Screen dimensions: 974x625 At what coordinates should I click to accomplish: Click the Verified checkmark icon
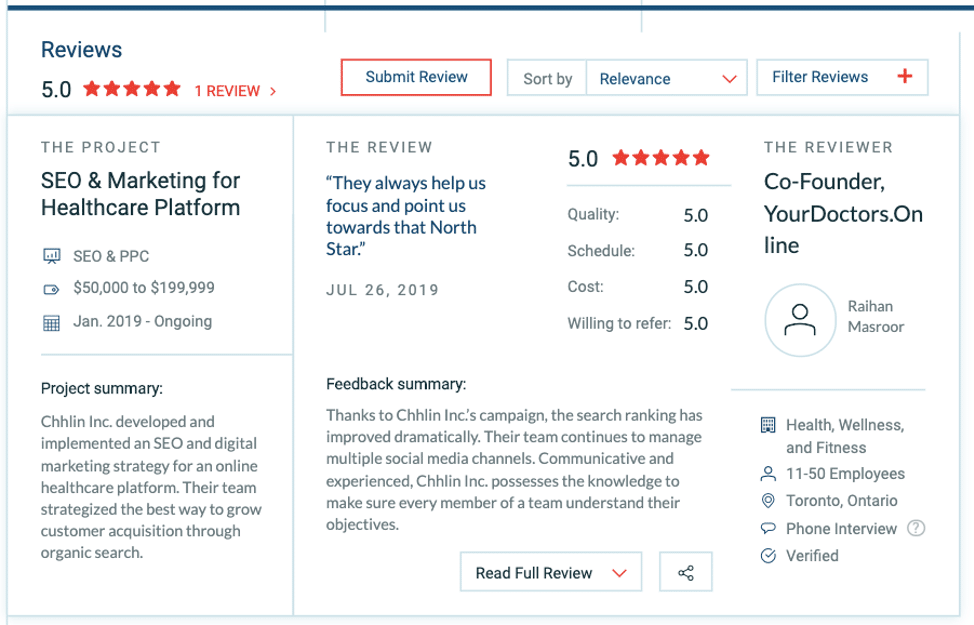point(768,556)
